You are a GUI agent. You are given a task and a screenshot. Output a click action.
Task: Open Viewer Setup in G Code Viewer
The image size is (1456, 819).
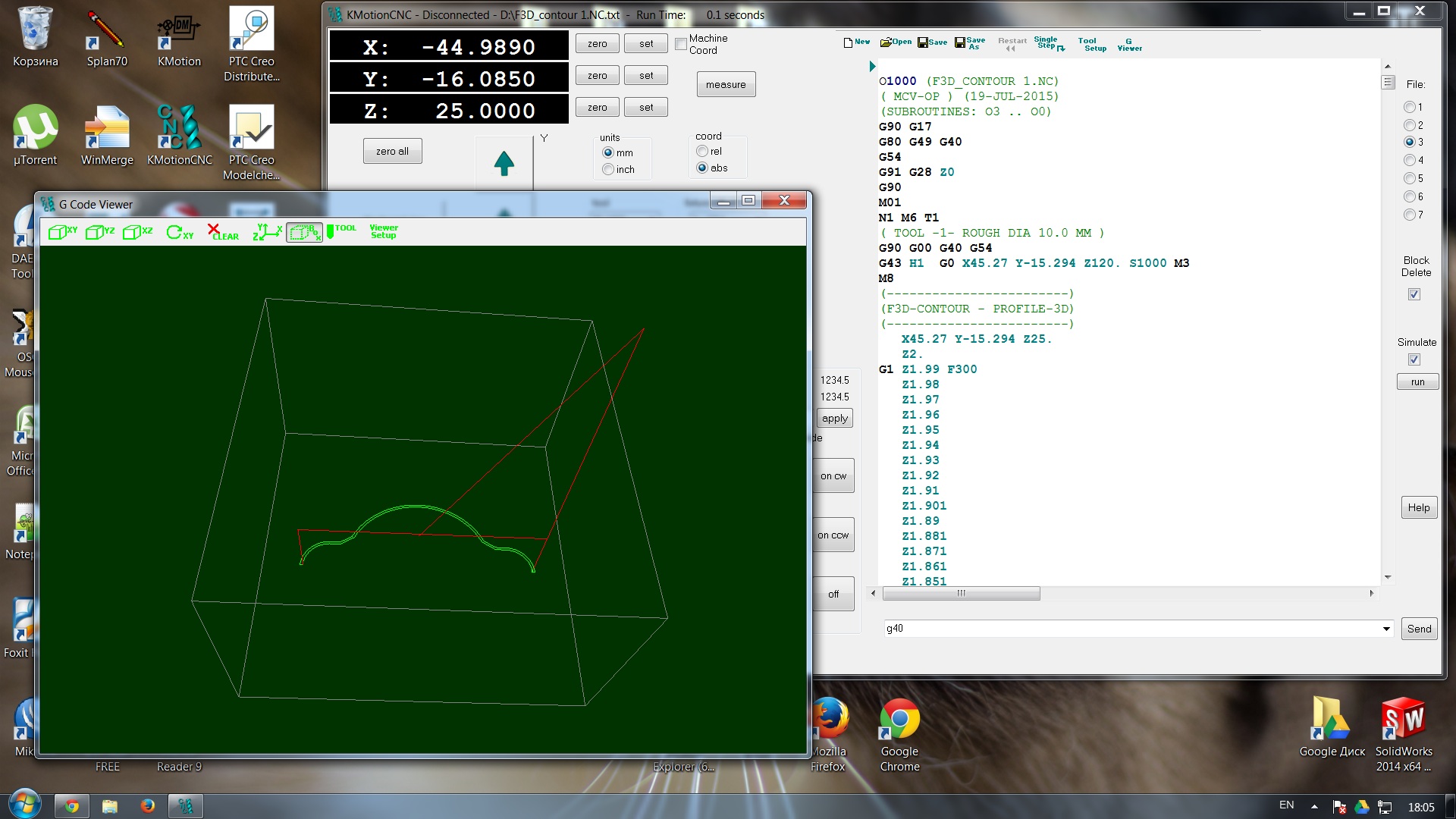click(383, 231)
